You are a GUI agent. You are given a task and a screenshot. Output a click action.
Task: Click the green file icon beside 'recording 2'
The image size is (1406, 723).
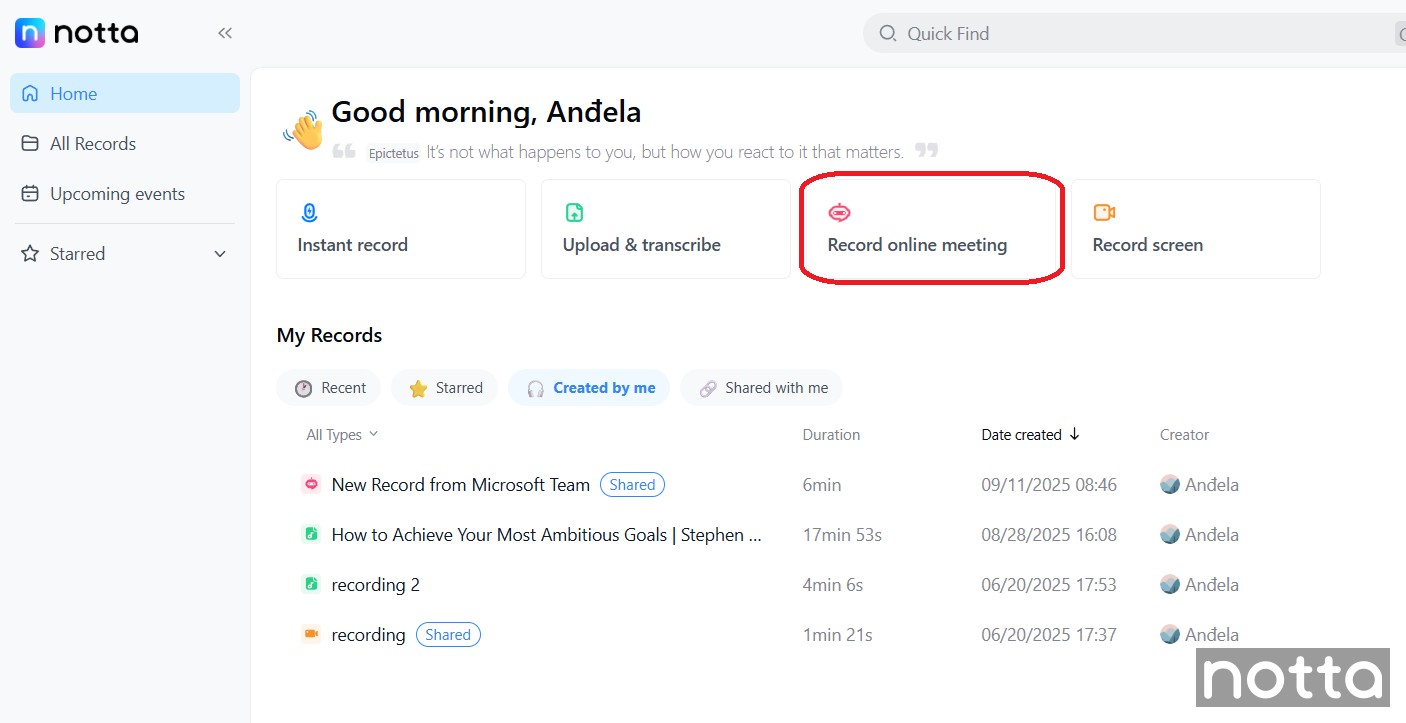311,584
